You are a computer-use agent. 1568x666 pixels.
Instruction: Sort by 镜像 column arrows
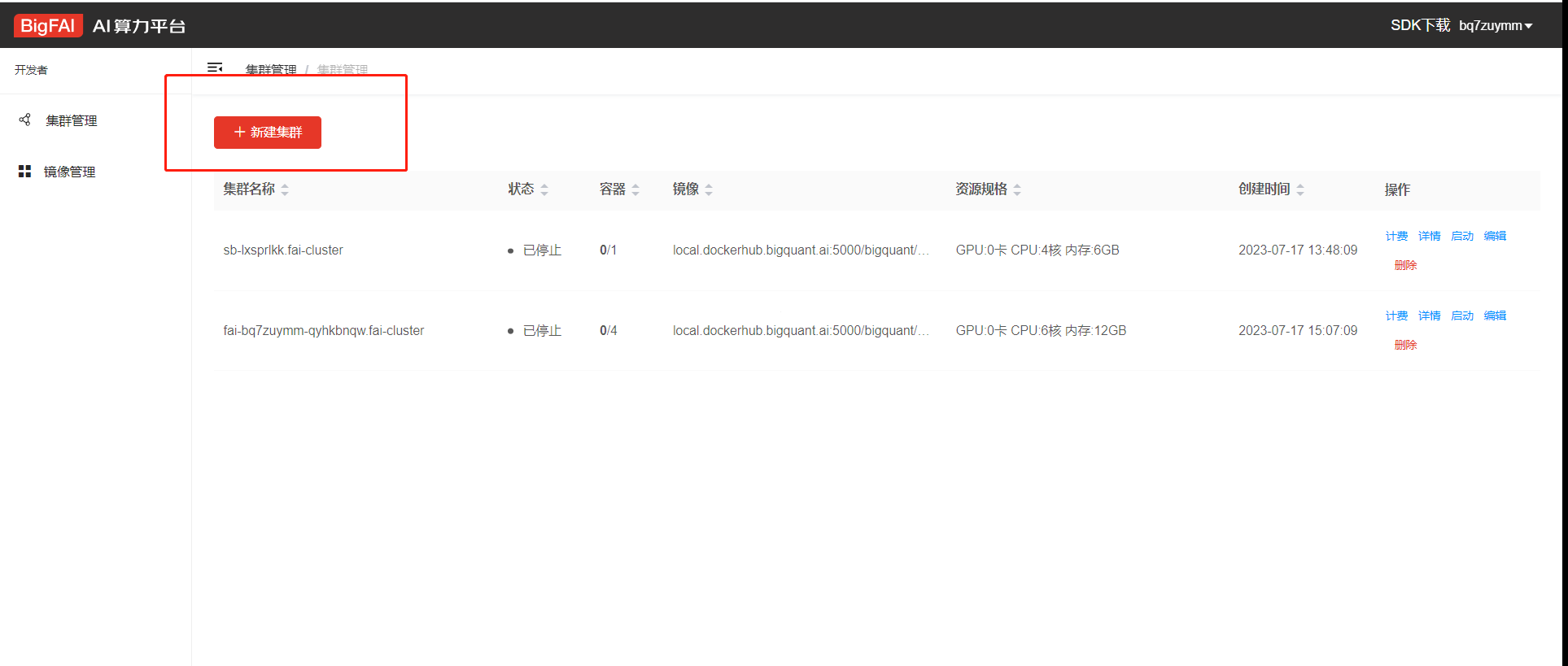(709, 189)
